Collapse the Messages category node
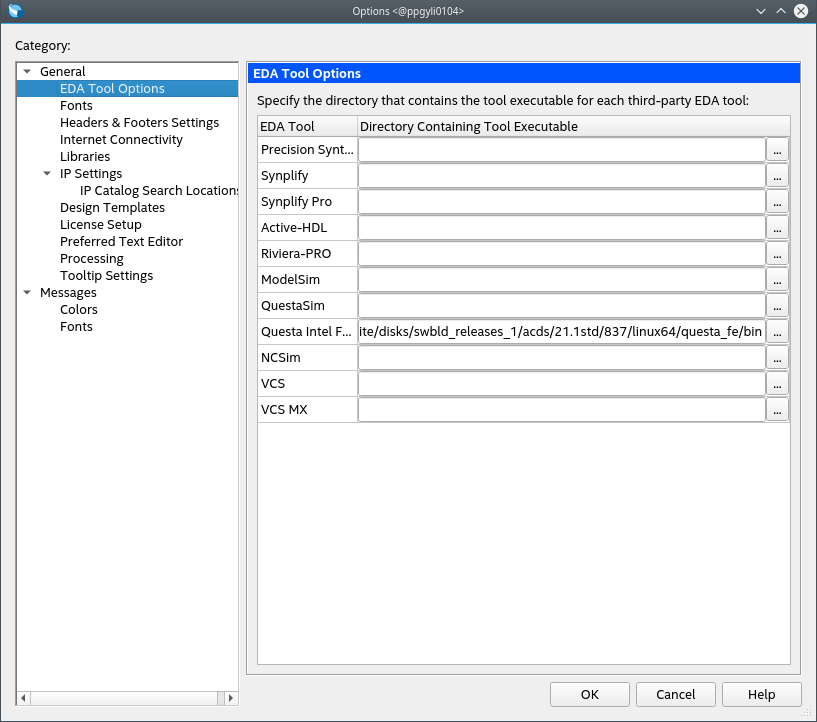Viewport: 817px width, 722px height. pyautogui.click(x=26, y=293)
